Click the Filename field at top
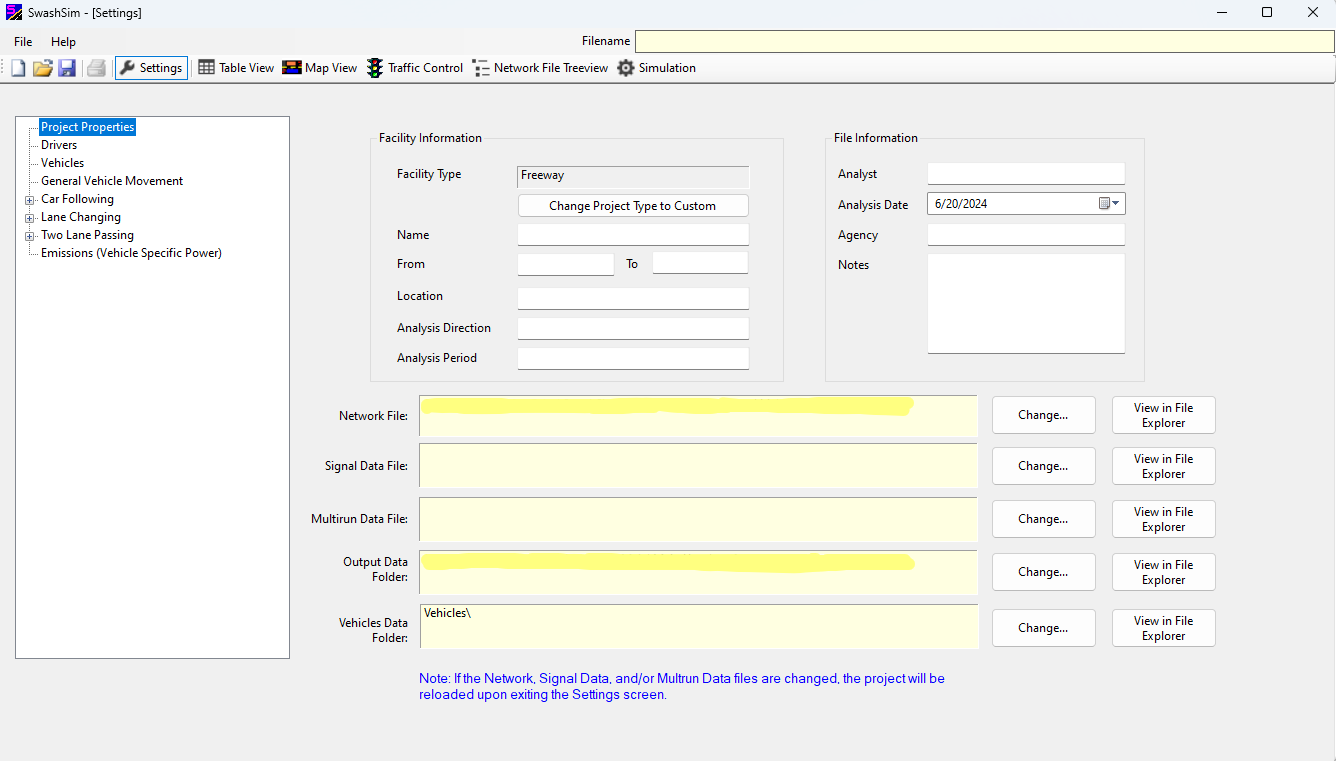Image resolution: width=1336 pixels, height=761 pixels. (x=984, y=41)
